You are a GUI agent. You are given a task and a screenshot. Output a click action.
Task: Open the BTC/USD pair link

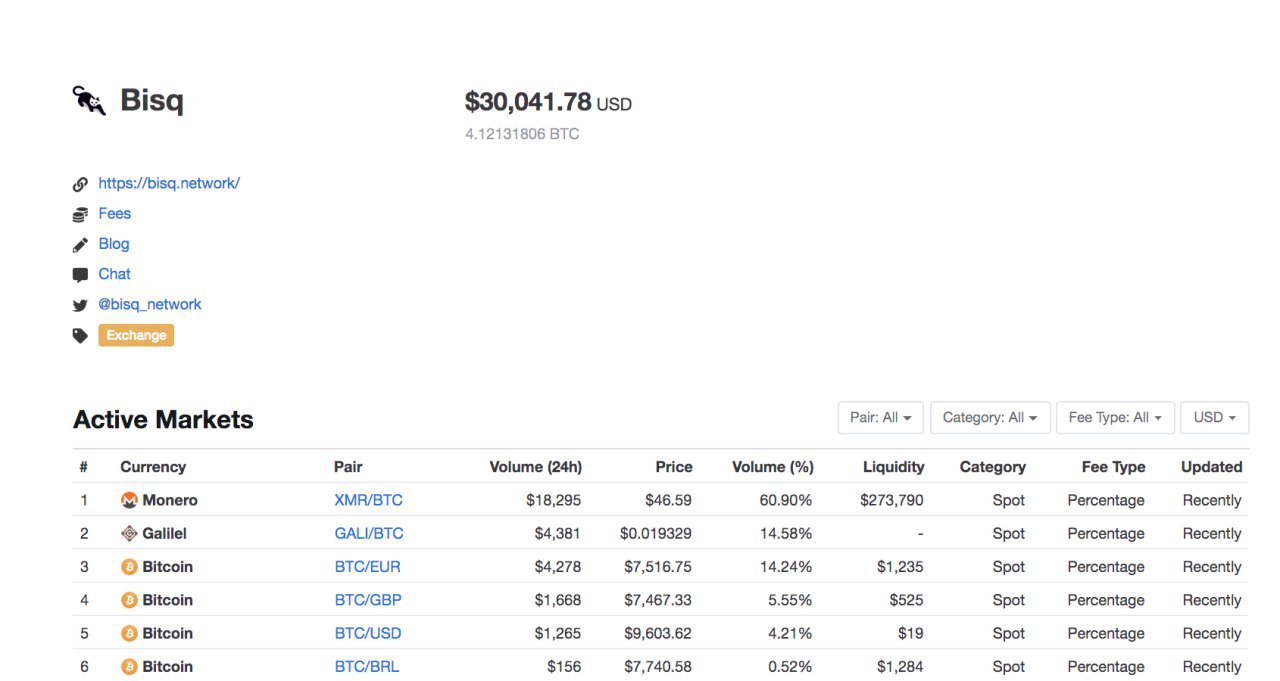[x=368, y=633]
